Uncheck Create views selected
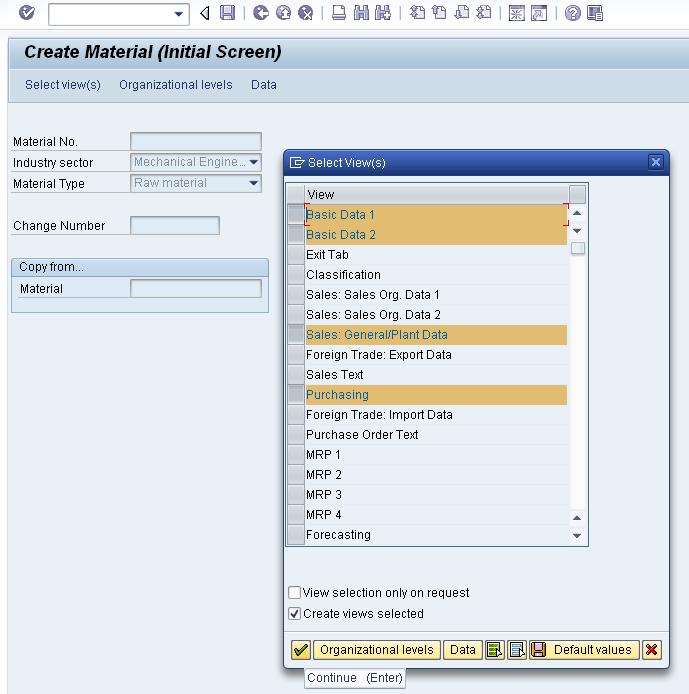This screenshot has width=689, height=694. [294, 613]
